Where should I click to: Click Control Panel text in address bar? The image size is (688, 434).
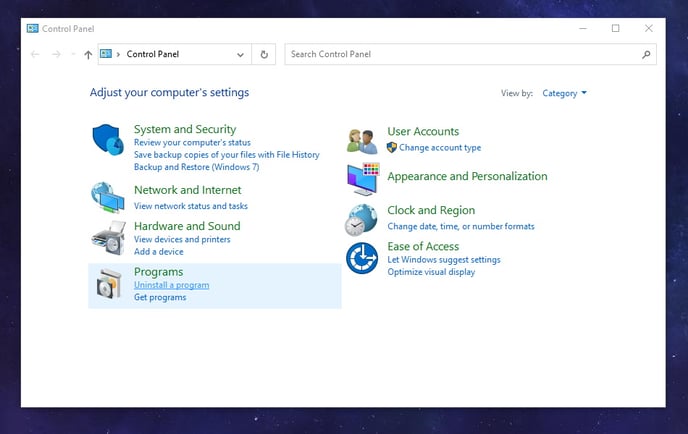point(153,54)
